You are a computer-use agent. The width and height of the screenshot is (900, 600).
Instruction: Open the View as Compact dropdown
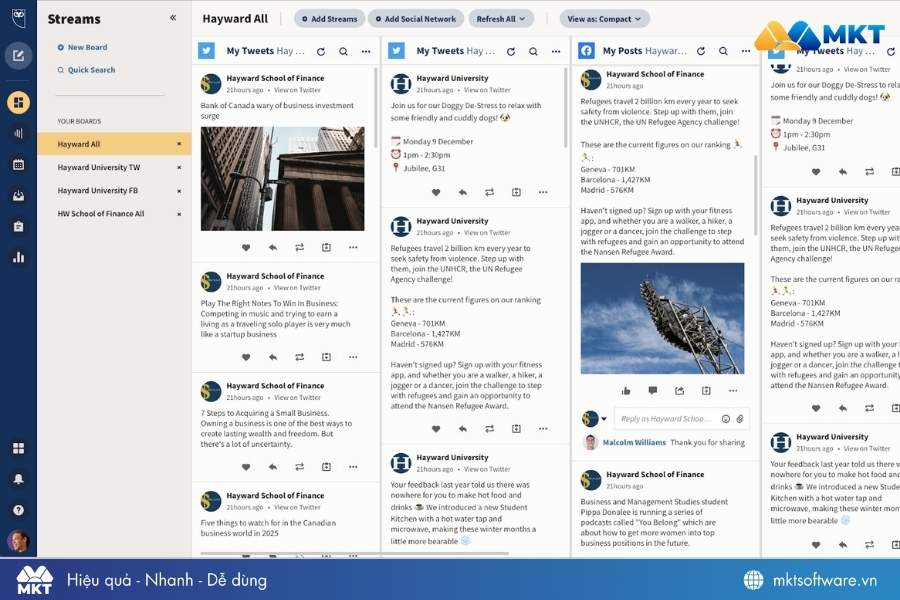point(604,18)
